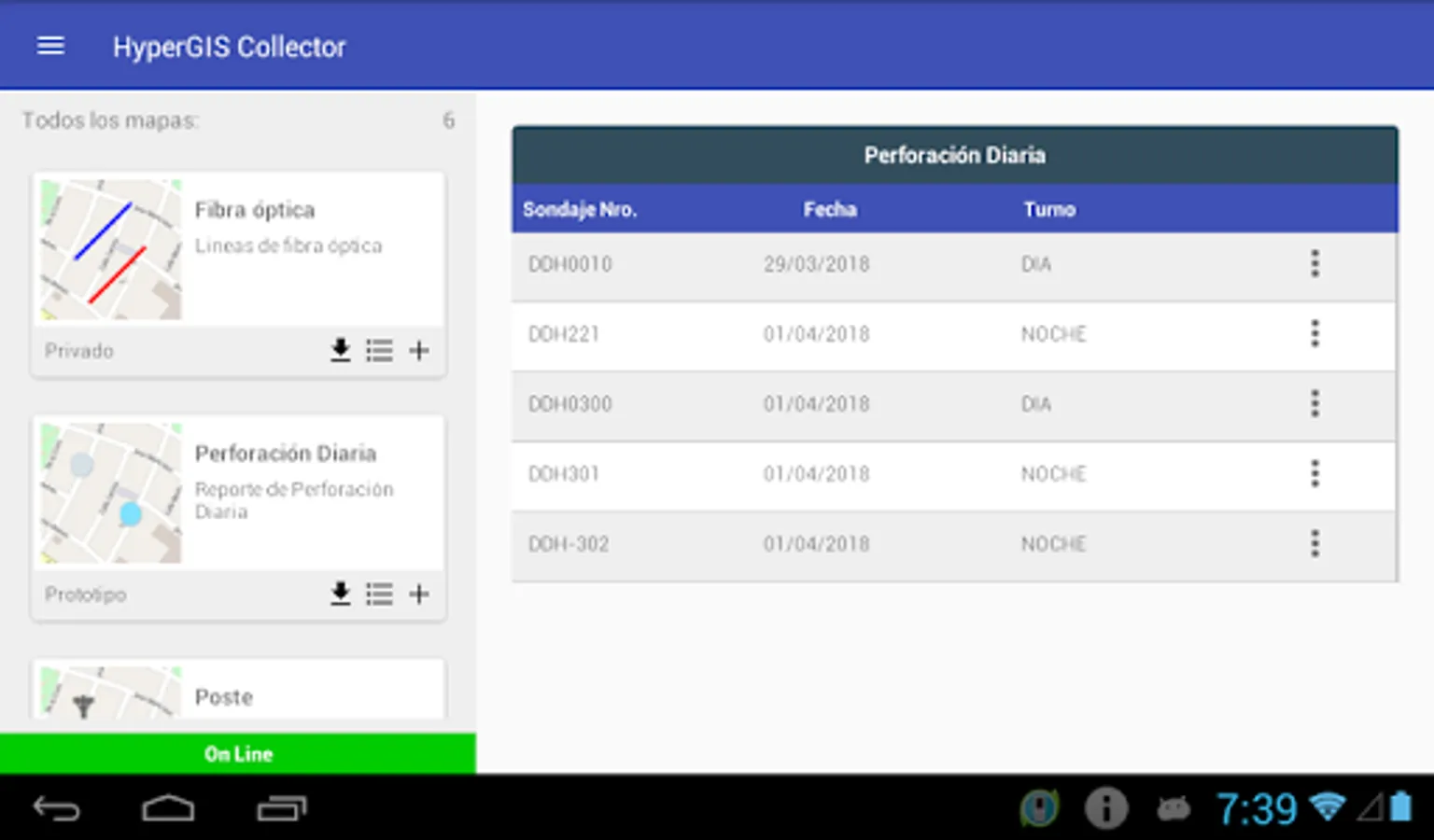Click the Lineas de fibra óptica description
Viewport: 1434px width, 840px height.
pos(288,245)
